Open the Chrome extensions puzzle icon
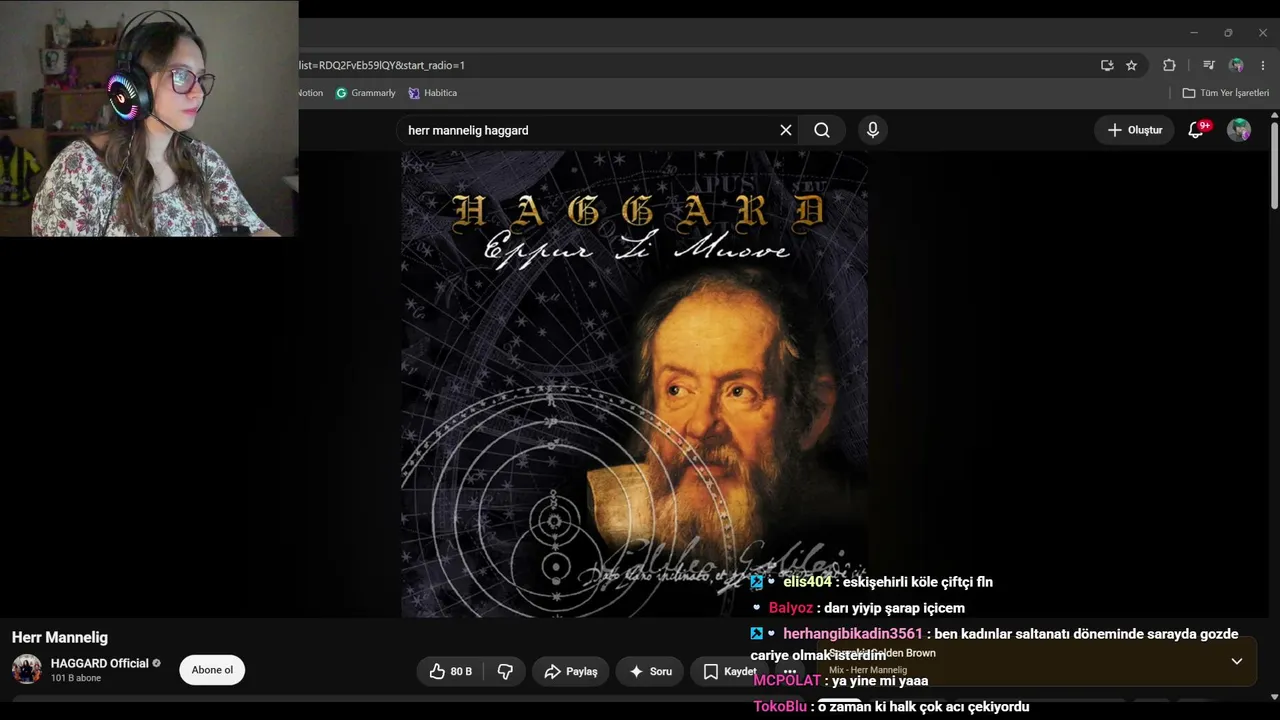 (x=1169, y=65)
